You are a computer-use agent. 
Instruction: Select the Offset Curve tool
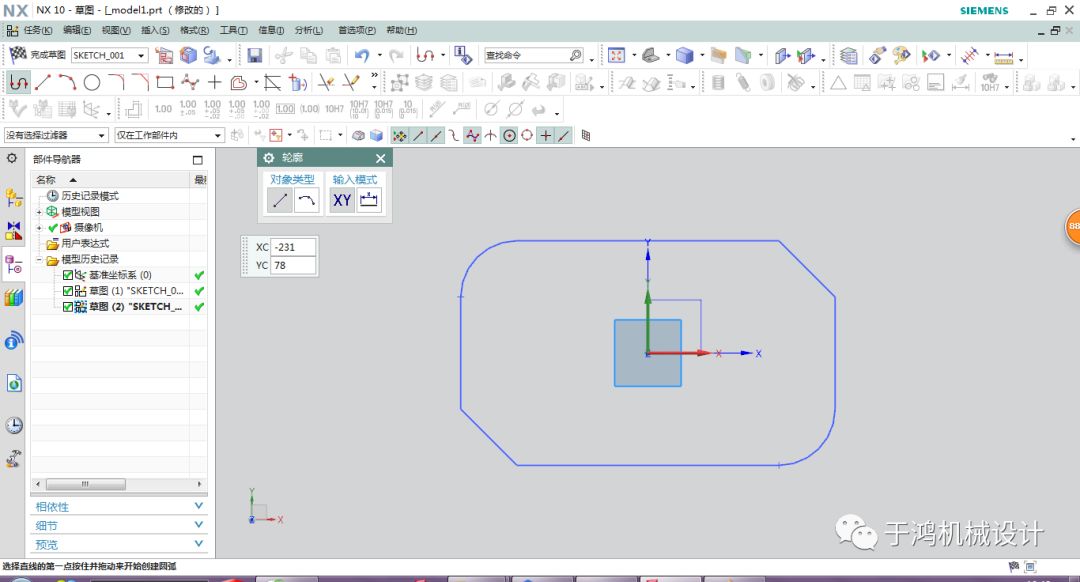point(238,83)
